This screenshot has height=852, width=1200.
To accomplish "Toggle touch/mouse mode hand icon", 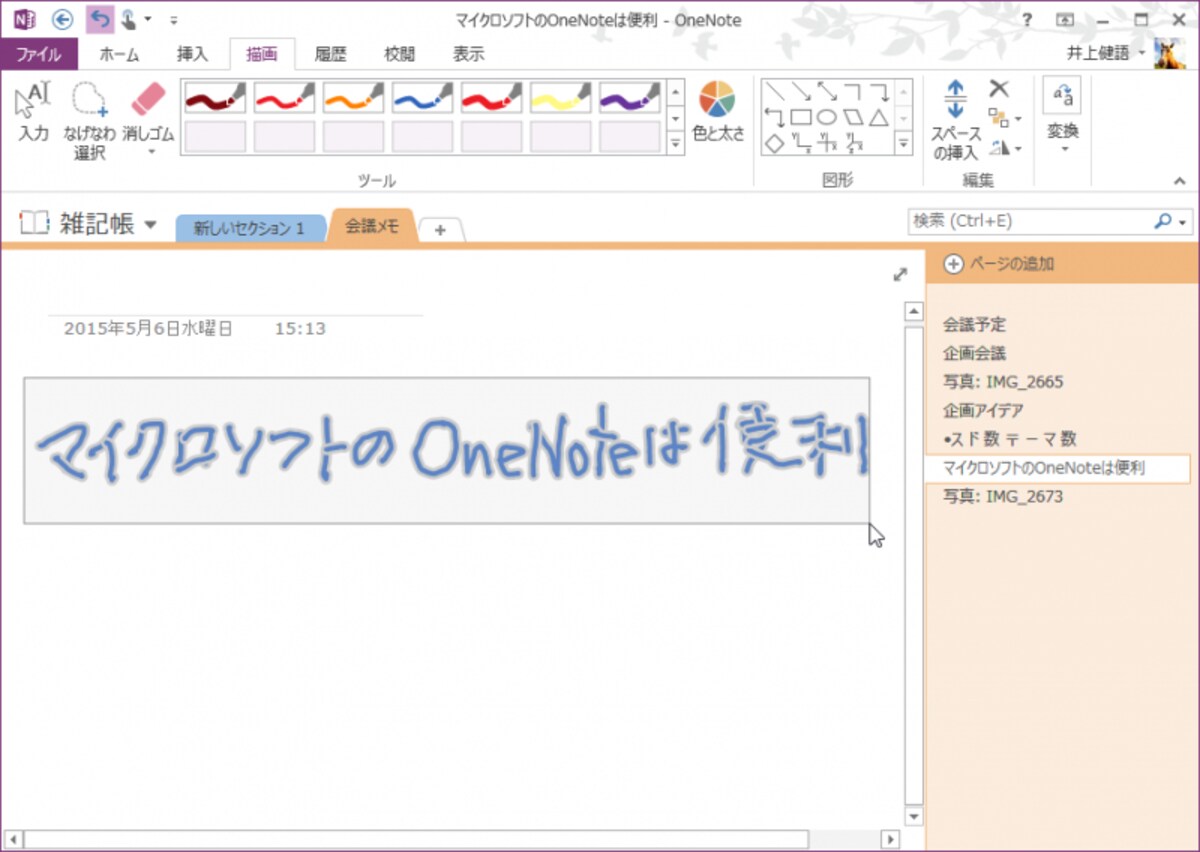I will pyautogui.click(x=129, y=19).
